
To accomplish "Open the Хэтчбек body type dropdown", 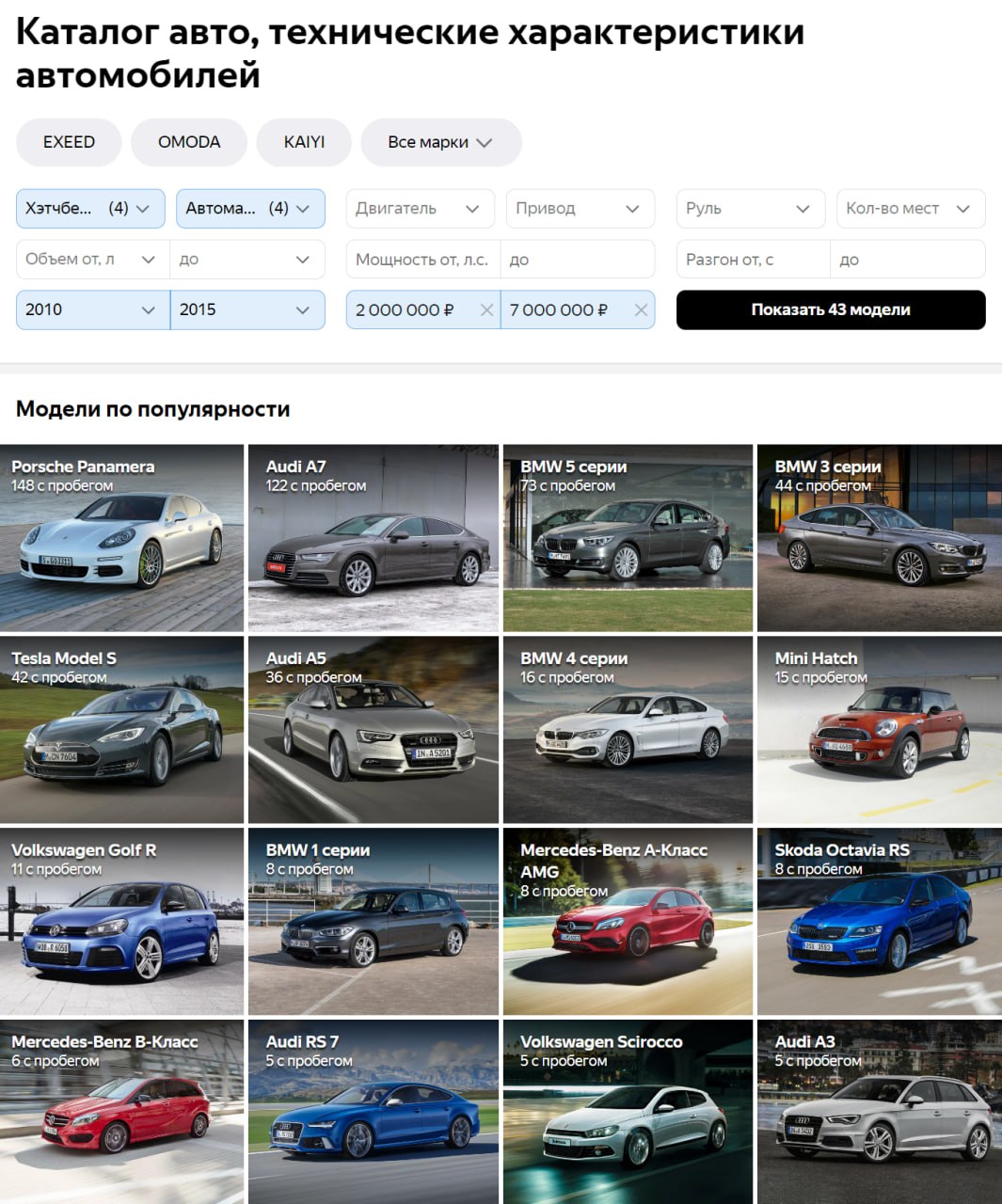I will [90, 209].
